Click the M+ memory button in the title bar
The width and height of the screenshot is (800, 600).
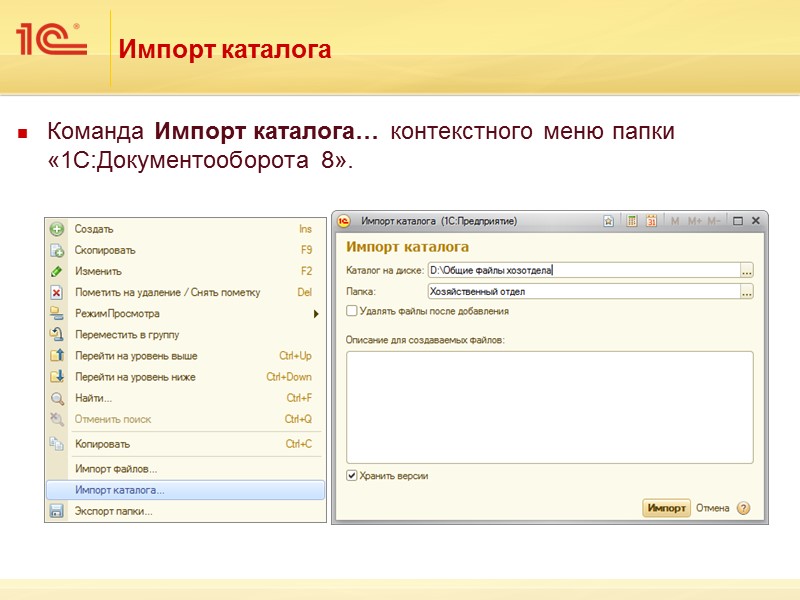[694, 221]
